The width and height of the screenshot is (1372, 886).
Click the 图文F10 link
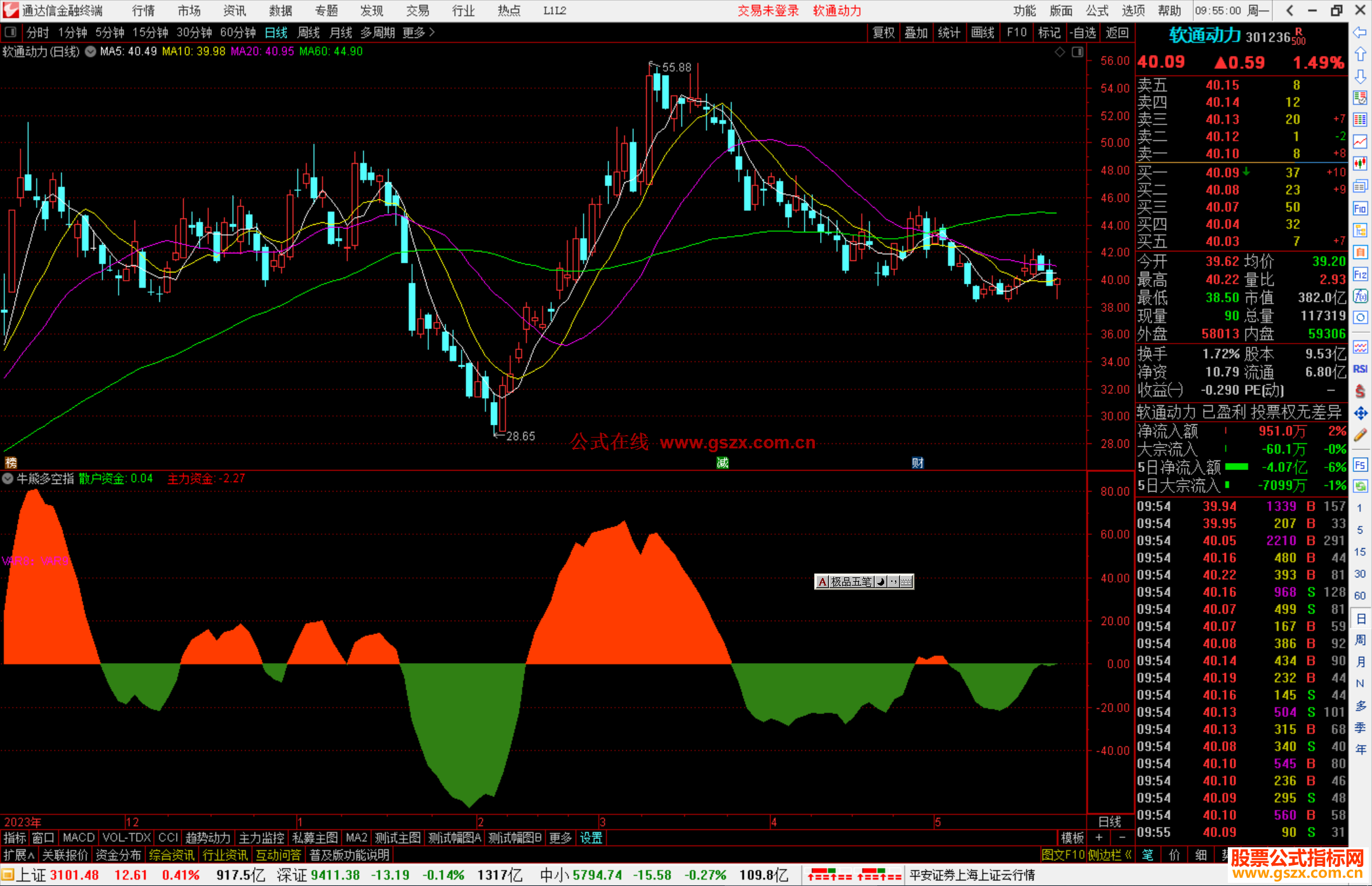tap(1063, 855)
